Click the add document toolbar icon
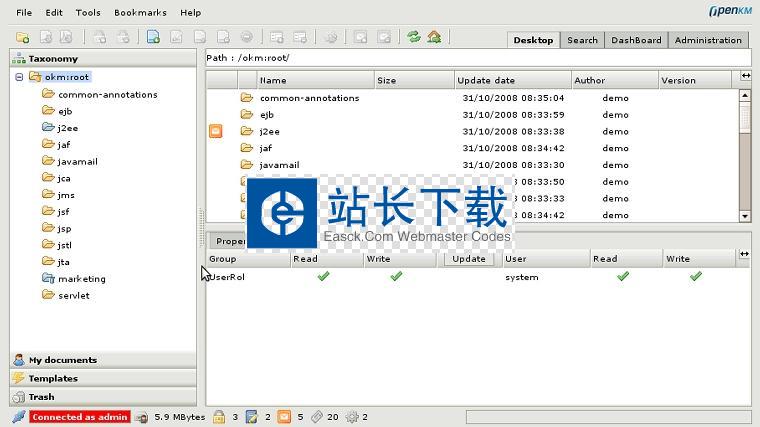The image size is (760, 427). 153,37
